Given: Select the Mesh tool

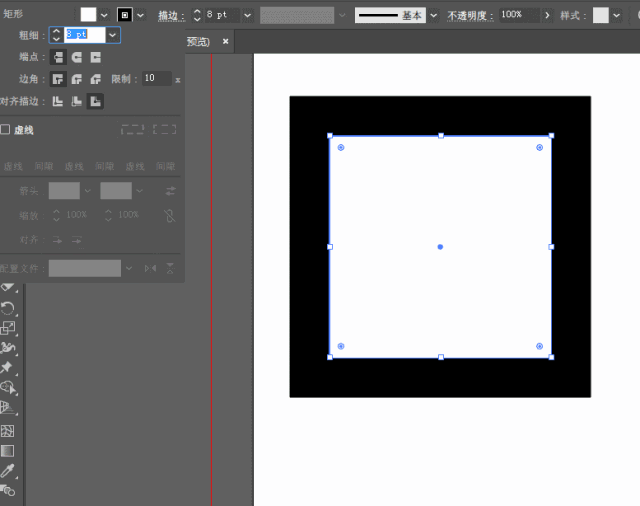Looking at the screenshot, I should (x=7, y=431).
